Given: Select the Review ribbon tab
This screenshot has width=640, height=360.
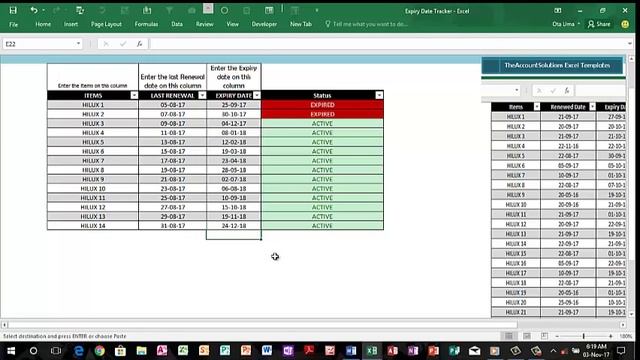Looking at the screenshot, I should coord(204,24).
